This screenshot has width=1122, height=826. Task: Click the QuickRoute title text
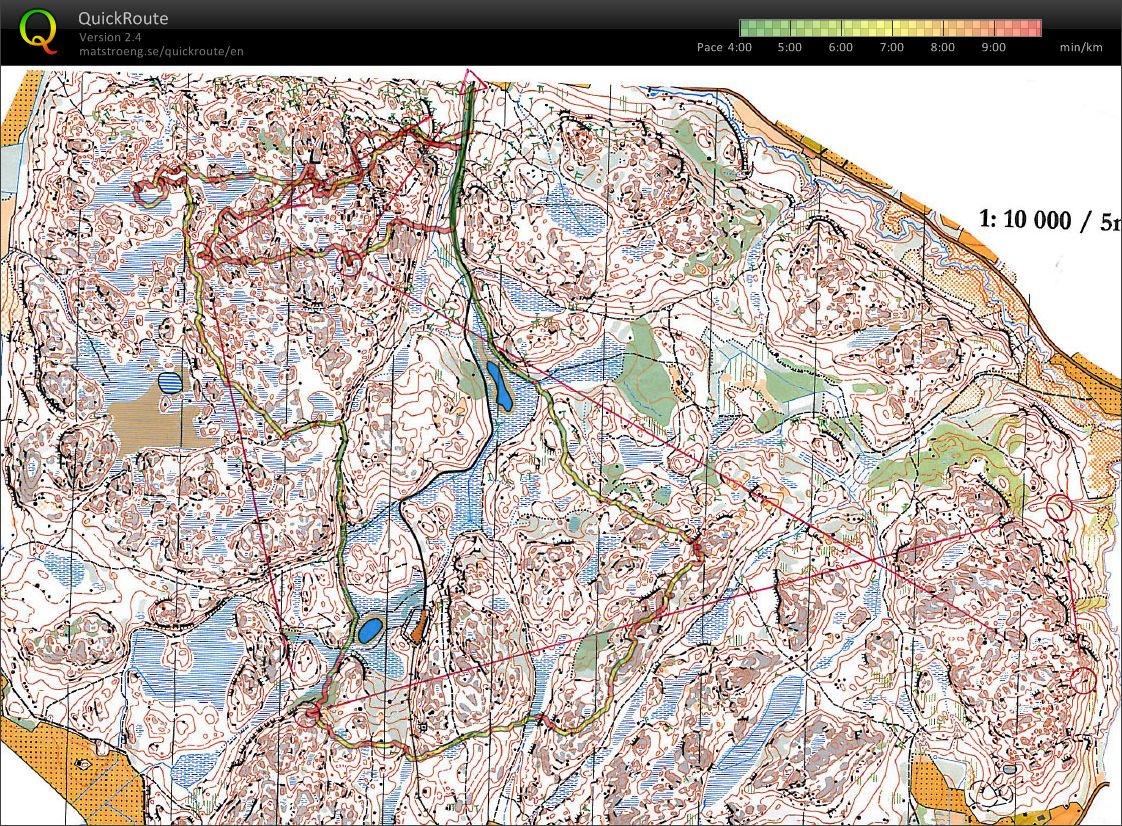pos(123,19)
